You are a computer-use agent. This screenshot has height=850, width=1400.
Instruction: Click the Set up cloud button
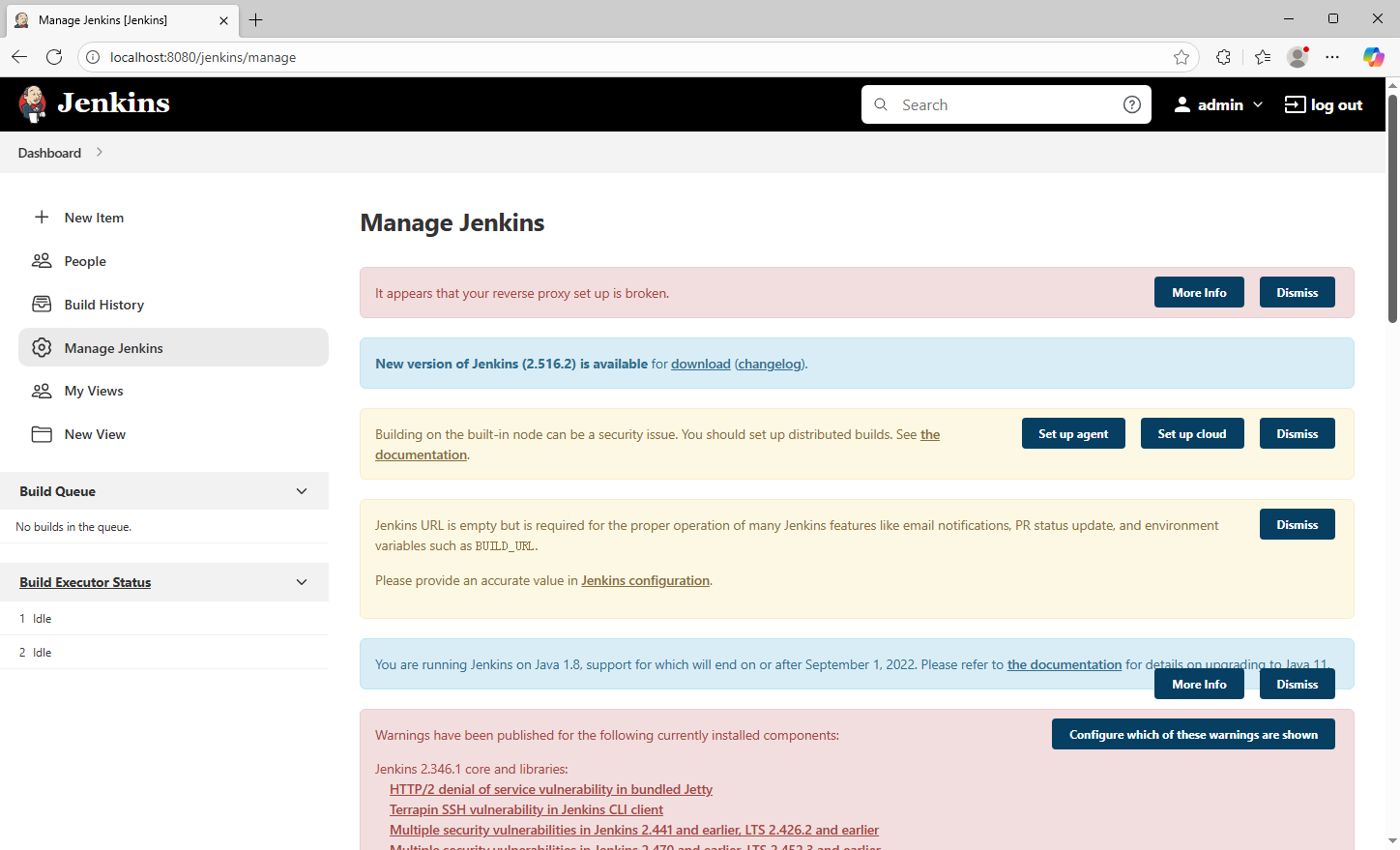pyautogui.click(x=1192, y=433)
